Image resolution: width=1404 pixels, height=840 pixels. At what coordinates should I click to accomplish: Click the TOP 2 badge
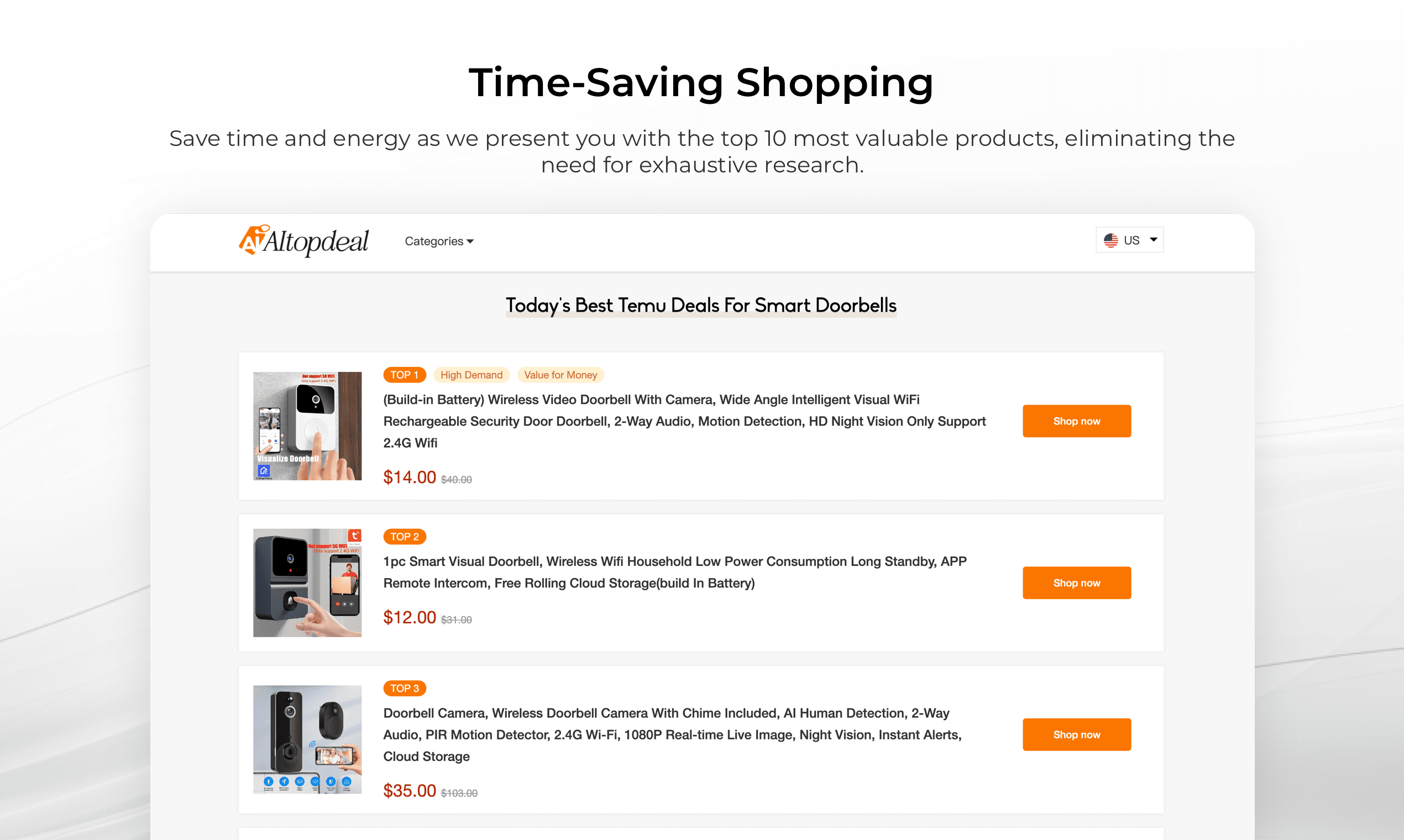click(x=404, y=536)
